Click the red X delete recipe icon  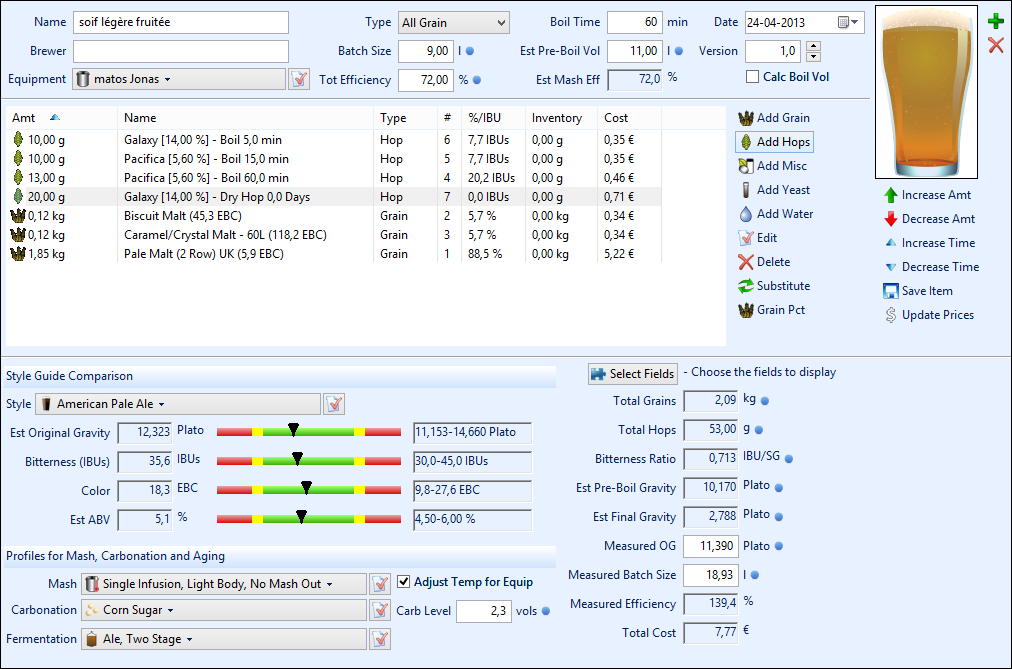(x=995, y=45)
